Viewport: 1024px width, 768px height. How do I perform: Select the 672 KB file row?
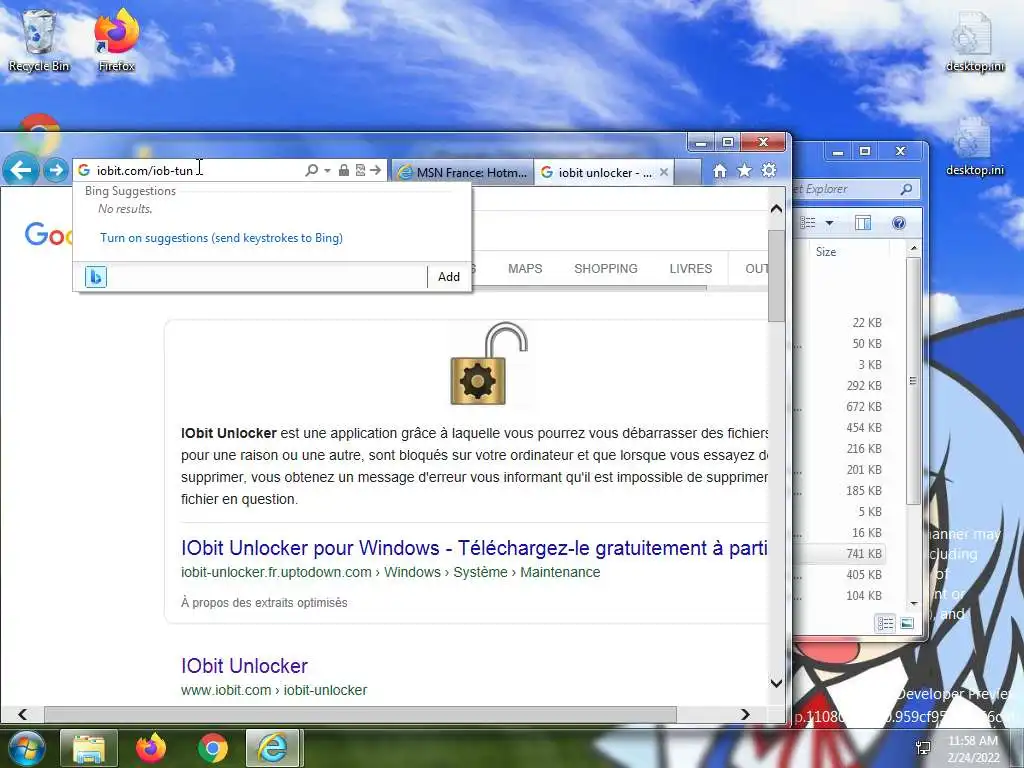tap(841, 406)
